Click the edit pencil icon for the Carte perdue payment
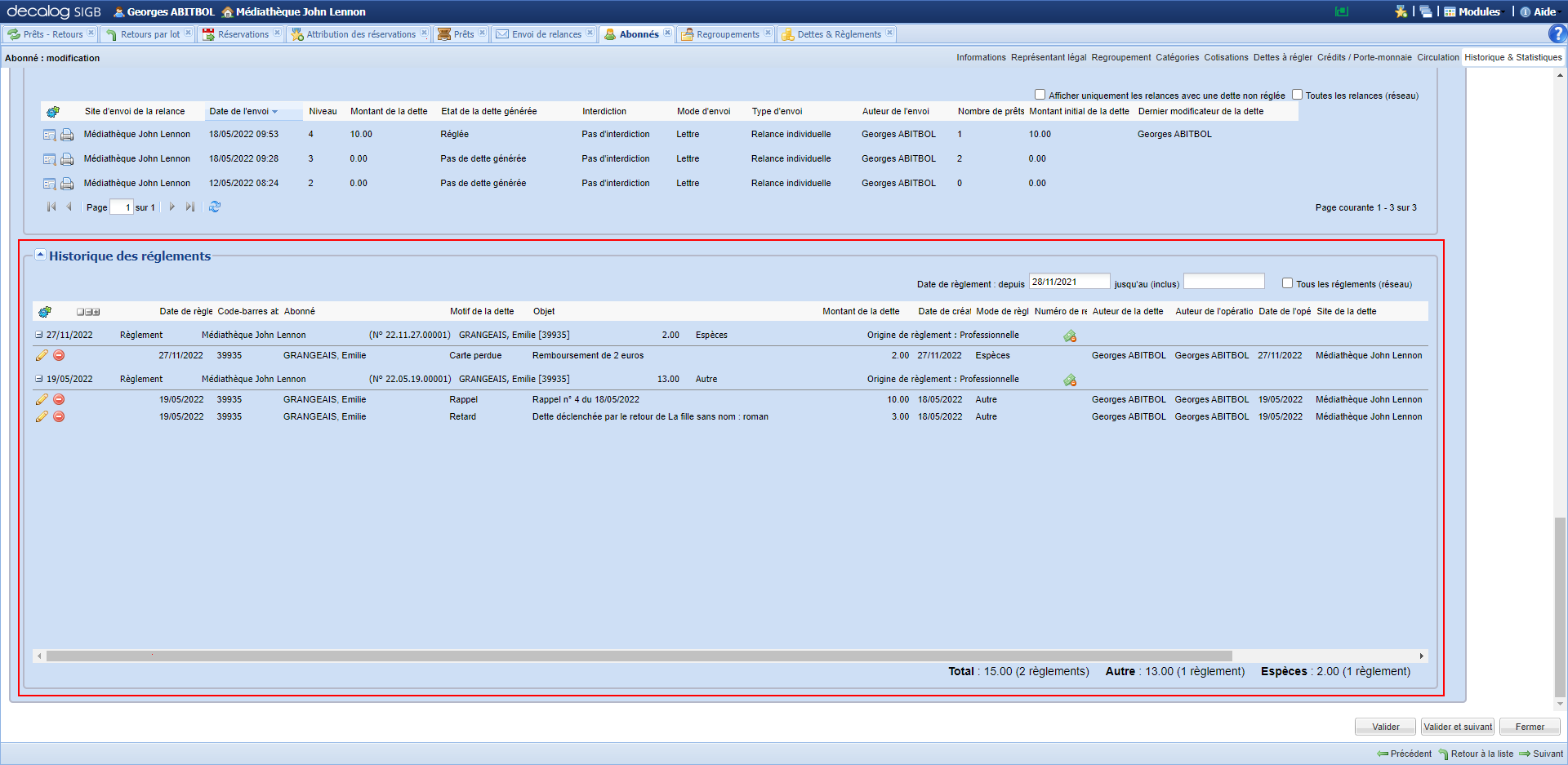 pos(42,355)
